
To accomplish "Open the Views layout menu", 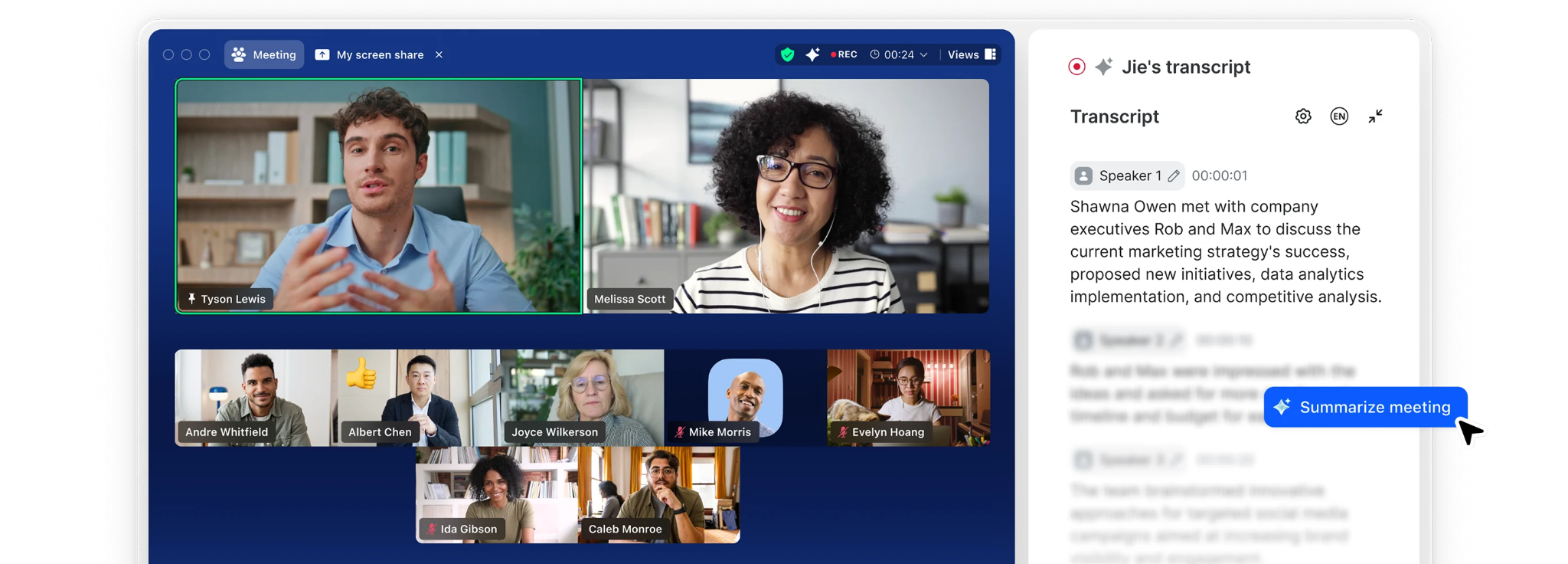I will pyautogui.click(x=972, y=54).
